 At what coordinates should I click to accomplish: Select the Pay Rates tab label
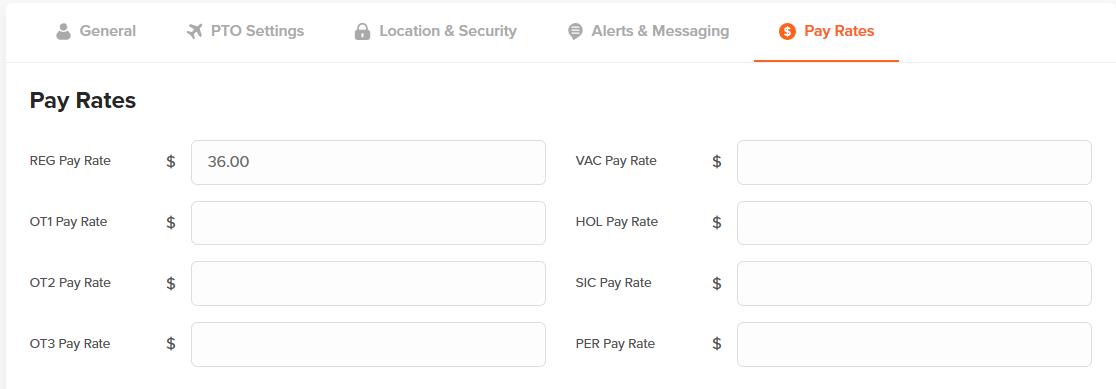(839, 31)
